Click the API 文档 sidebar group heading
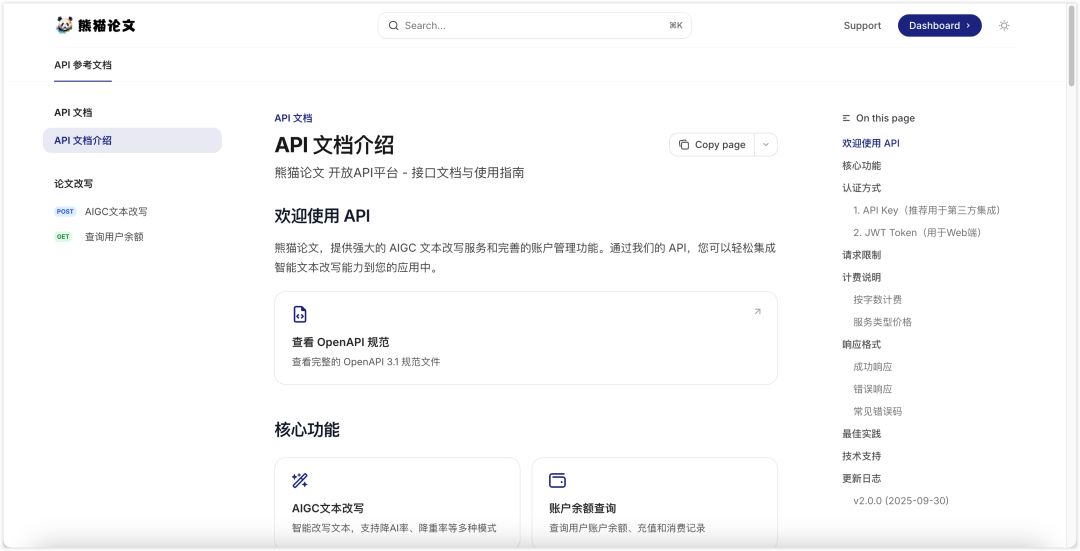Screen dimensions: 1080x551 tap(73, 112)
